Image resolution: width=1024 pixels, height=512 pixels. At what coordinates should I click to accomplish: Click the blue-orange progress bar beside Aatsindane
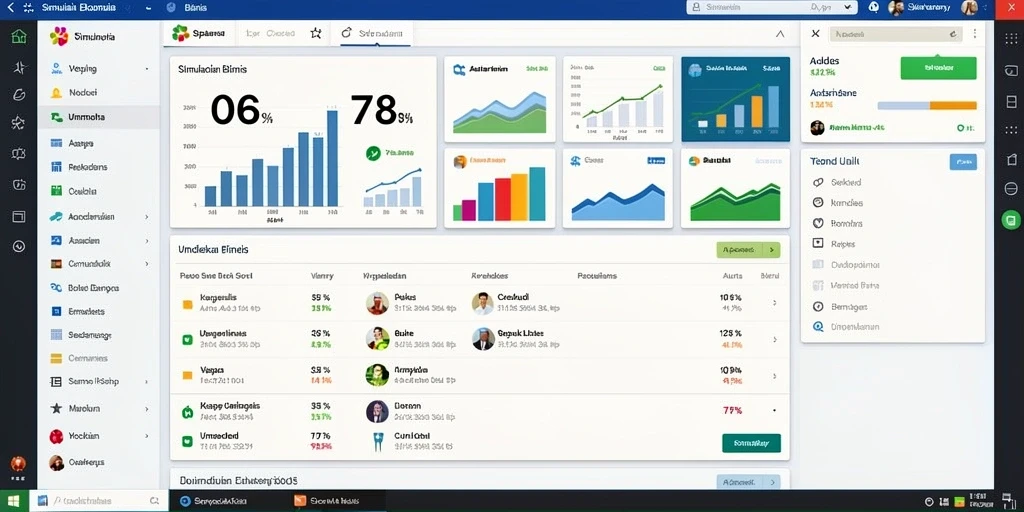point(927,105)
